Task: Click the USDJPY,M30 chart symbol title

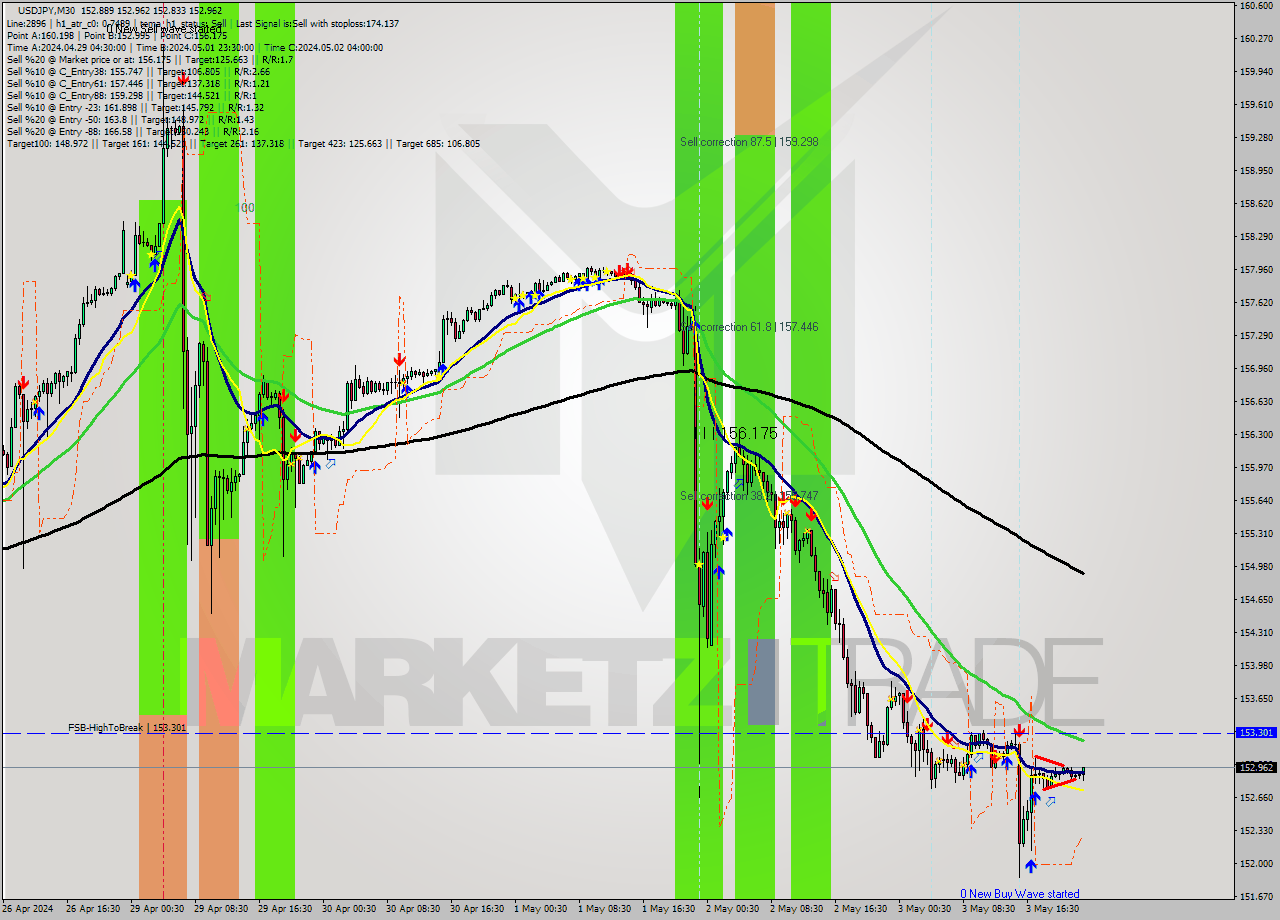Action: point(47,10)
